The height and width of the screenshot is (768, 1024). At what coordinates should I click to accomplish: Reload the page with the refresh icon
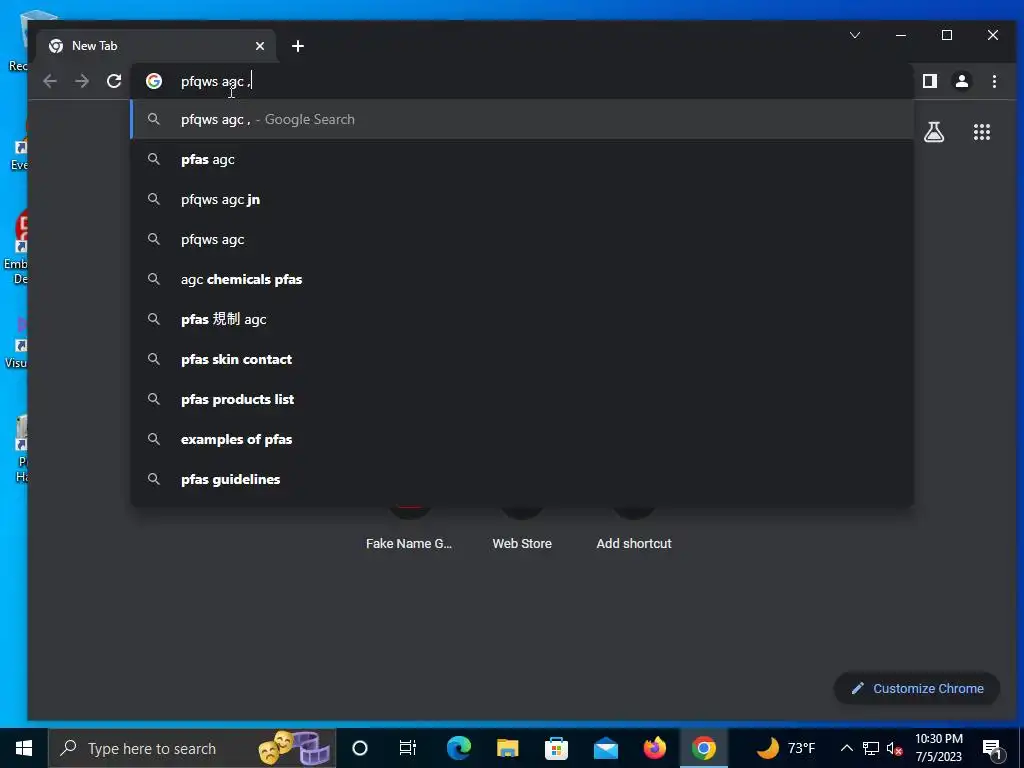114,81
